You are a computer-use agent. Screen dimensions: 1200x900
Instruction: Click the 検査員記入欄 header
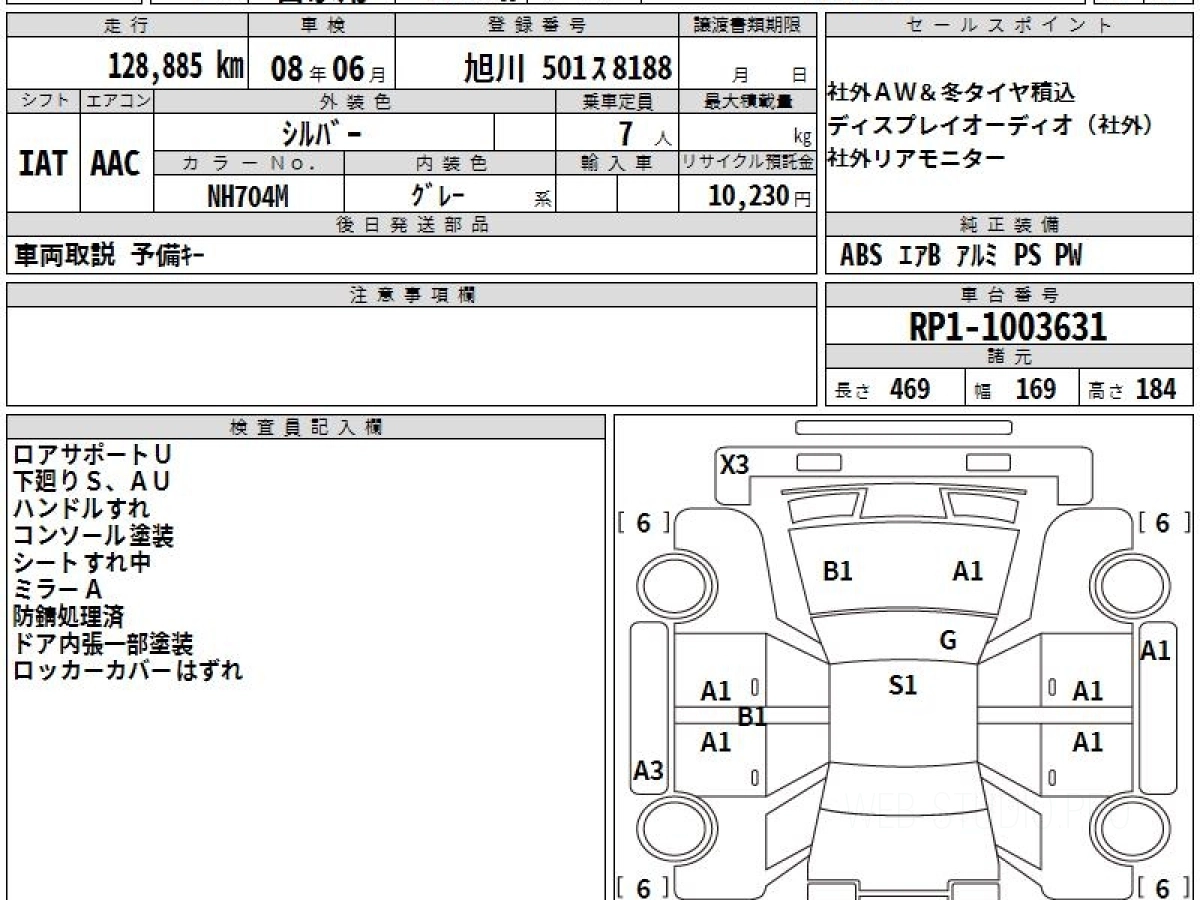[306, 427]
